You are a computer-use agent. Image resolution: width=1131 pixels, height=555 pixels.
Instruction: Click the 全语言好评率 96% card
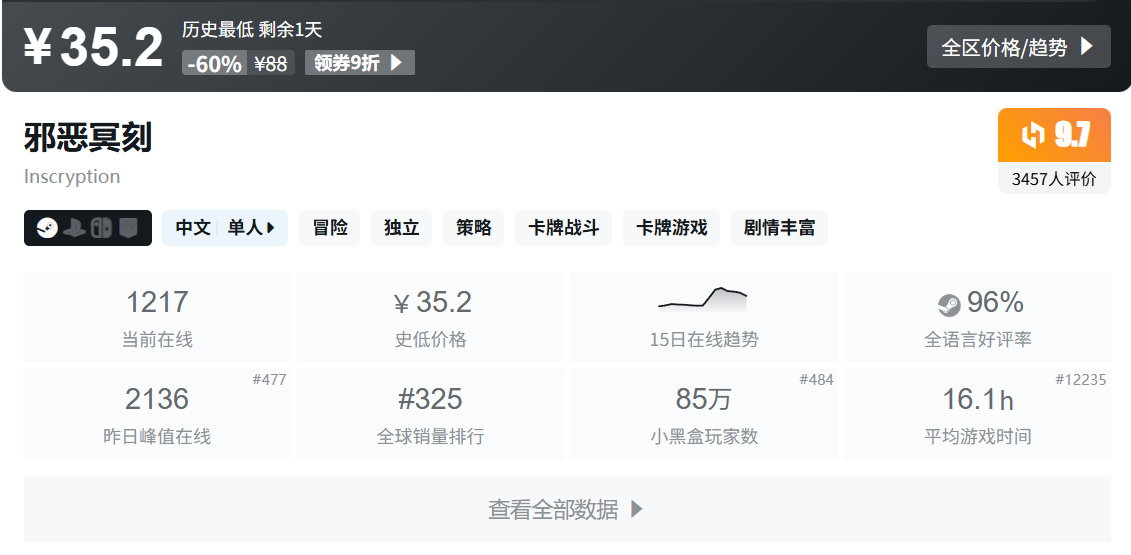coord(978,317)
